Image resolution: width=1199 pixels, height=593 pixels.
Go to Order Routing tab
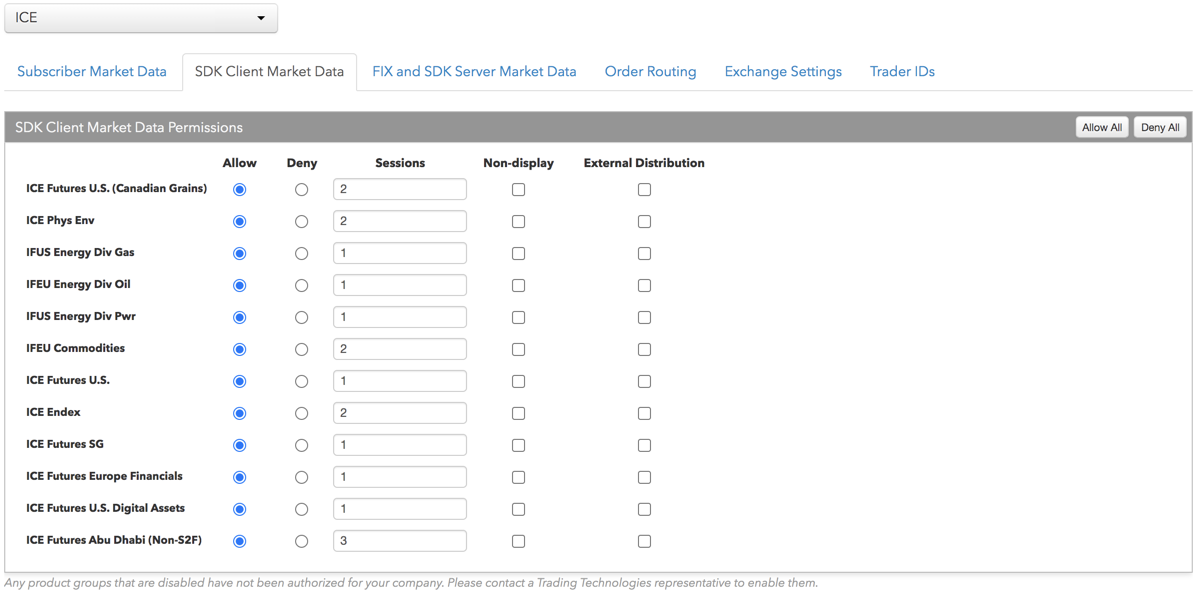(650, 72)
